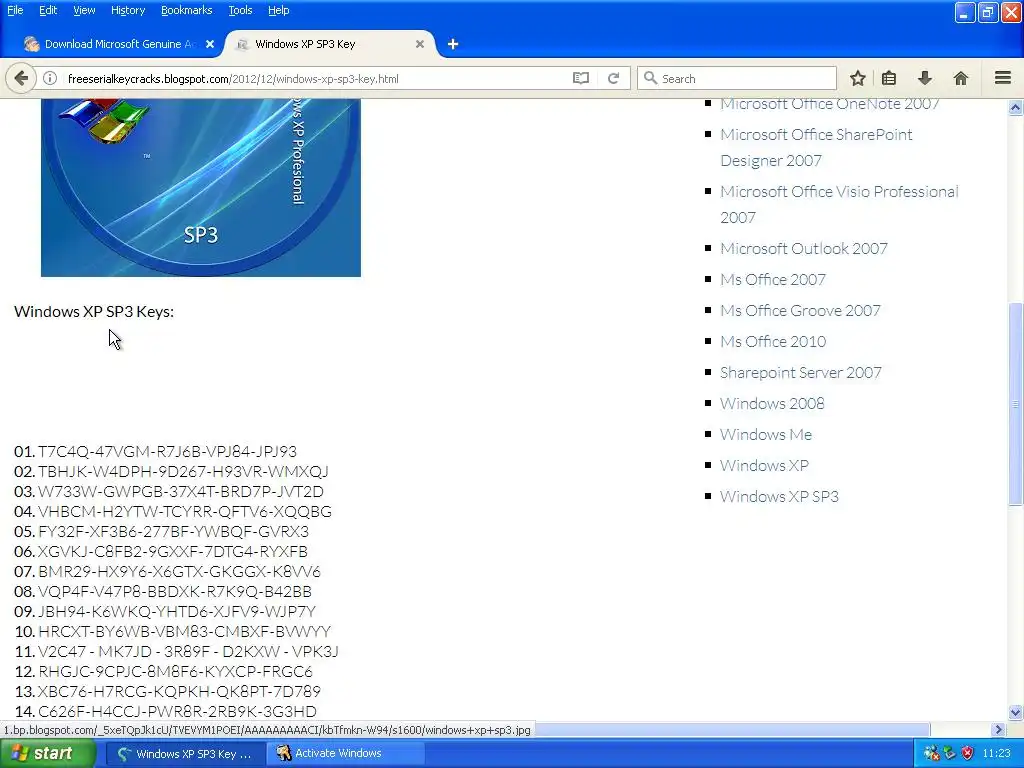This screenshot has height=768, width=1024.
Task: Click the vertical scrollbar up arrow
Action: click(1015, 107)
